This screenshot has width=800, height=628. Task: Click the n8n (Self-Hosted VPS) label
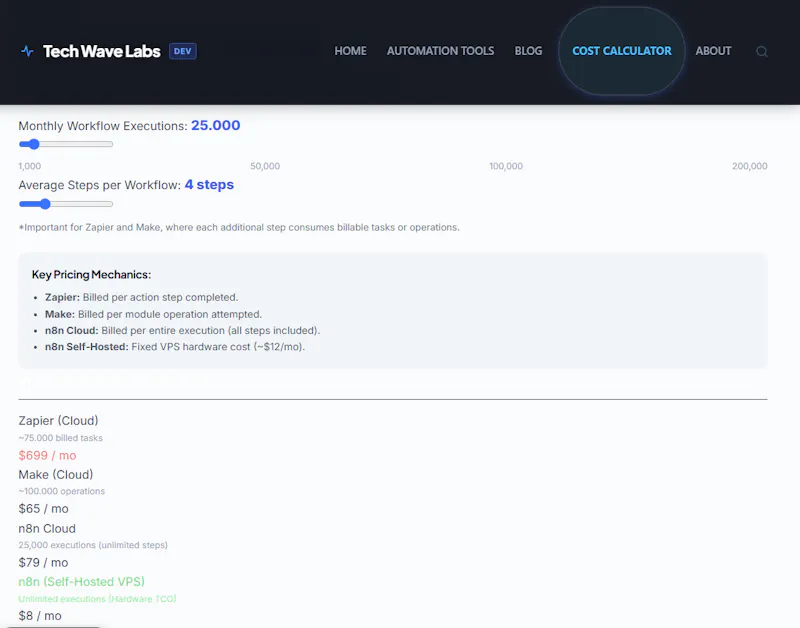[82, 582]
